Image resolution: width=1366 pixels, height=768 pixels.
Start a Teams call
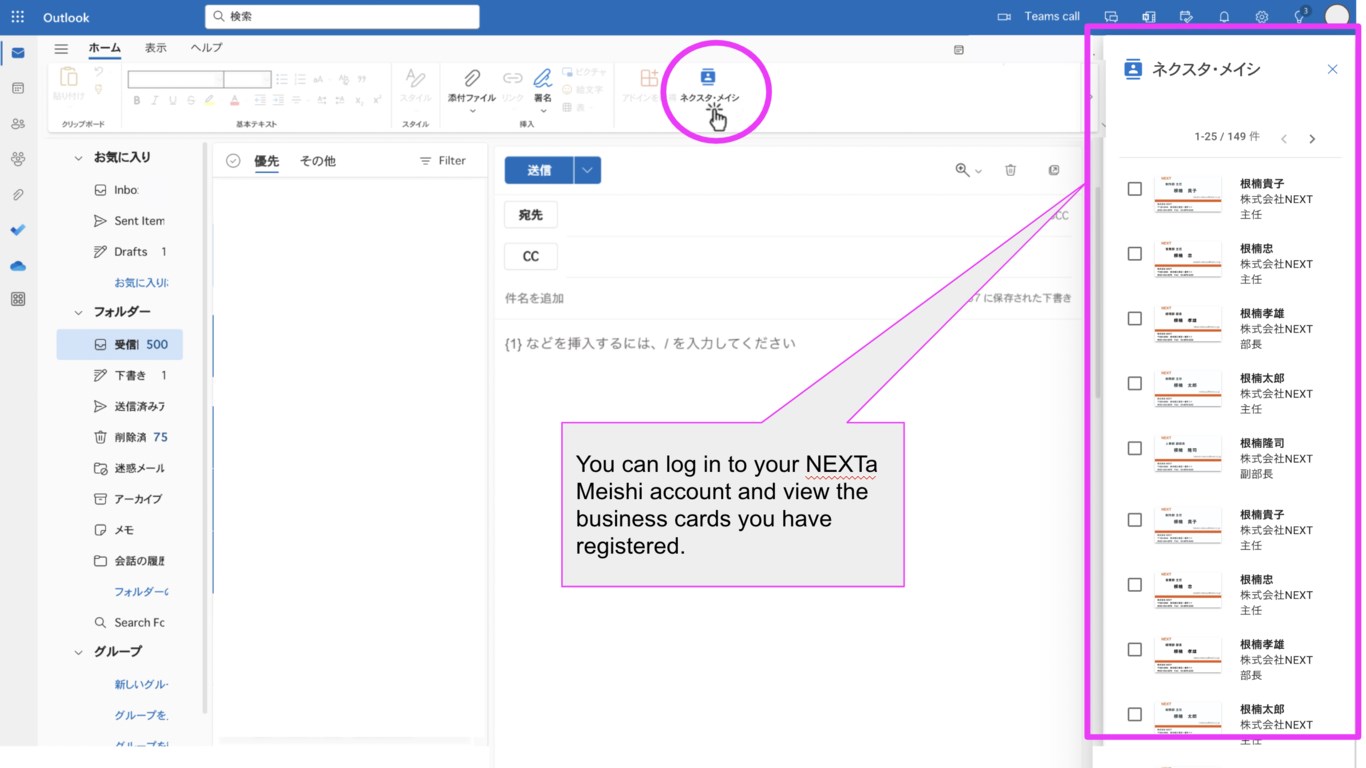pos(1039,17)
